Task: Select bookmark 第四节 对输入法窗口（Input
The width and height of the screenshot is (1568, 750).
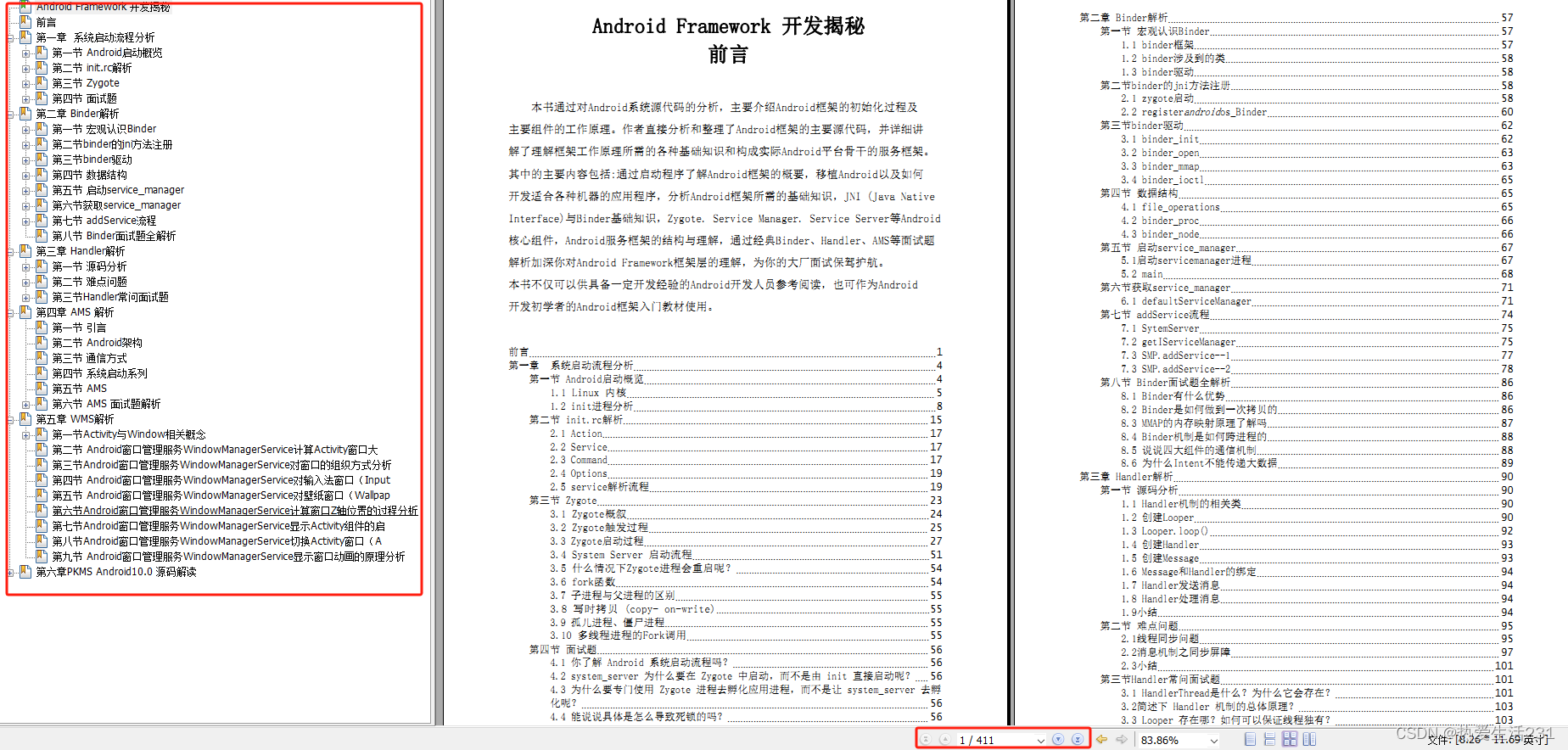Action: click(221, 480)
